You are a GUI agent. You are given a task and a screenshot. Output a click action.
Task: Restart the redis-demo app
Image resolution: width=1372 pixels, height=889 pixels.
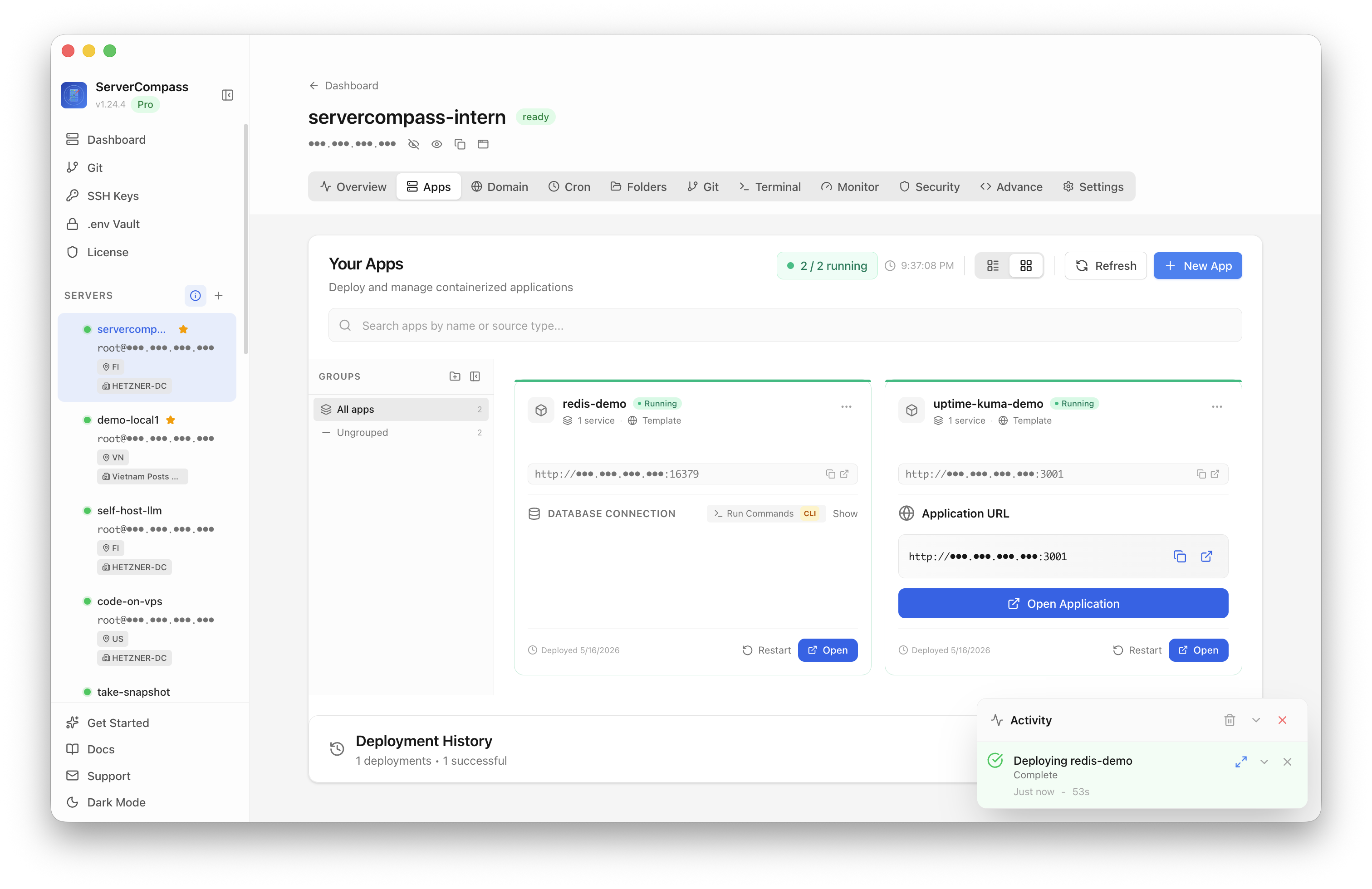pos(767,650)
